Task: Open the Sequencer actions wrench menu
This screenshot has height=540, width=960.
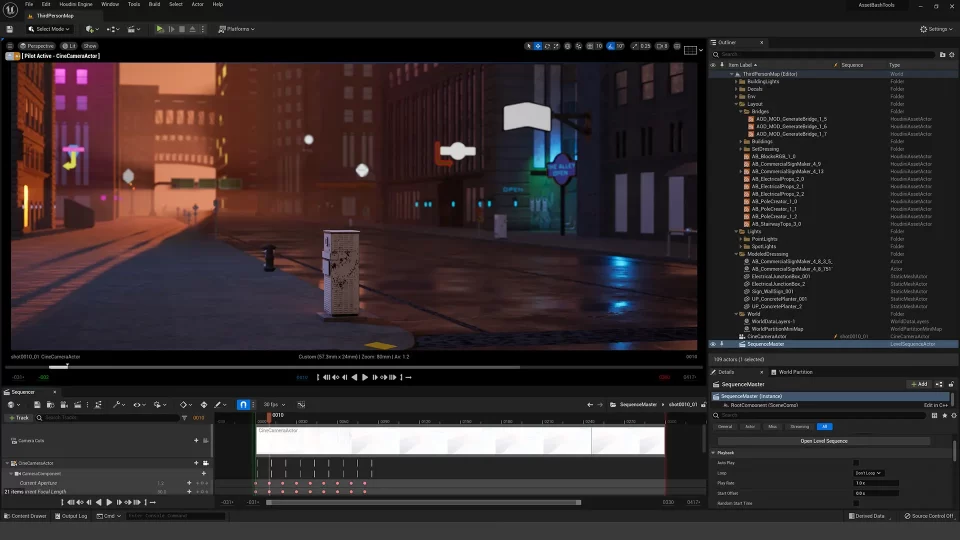Action: click(118, 405)
